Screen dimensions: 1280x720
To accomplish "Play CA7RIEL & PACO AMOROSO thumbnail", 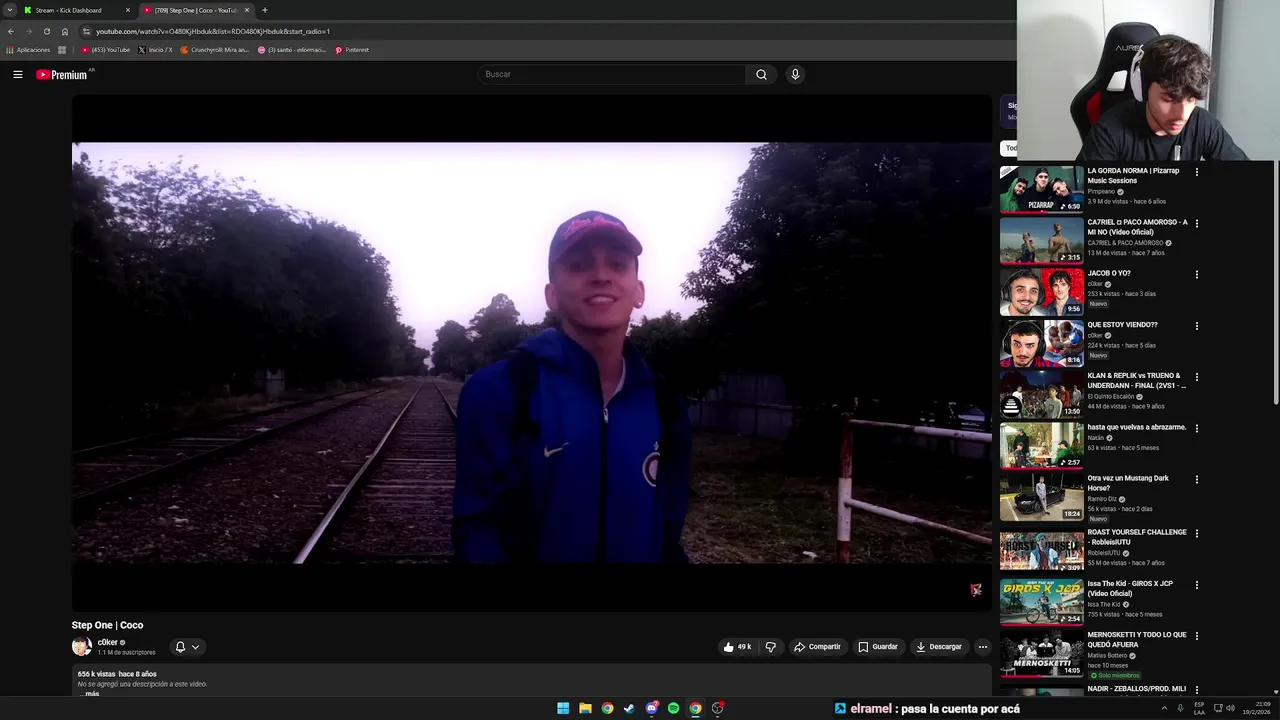I will (1041, 241).
